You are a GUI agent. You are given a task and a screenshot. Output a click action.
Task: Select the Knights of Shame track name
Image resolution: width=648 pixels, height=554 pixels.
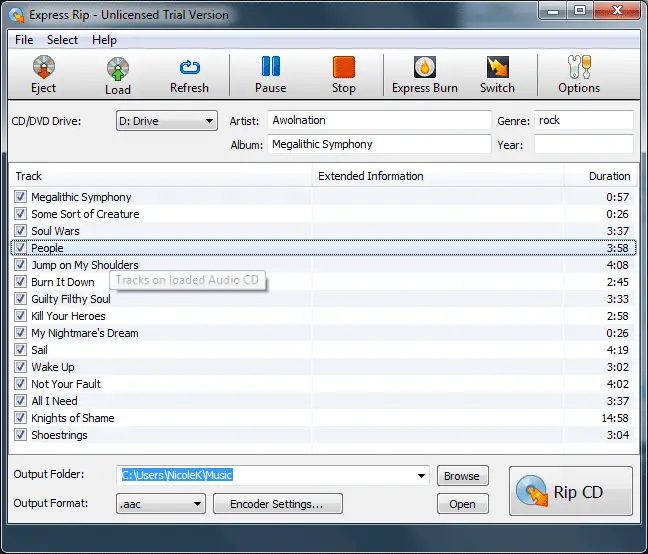tap(73, 418)
